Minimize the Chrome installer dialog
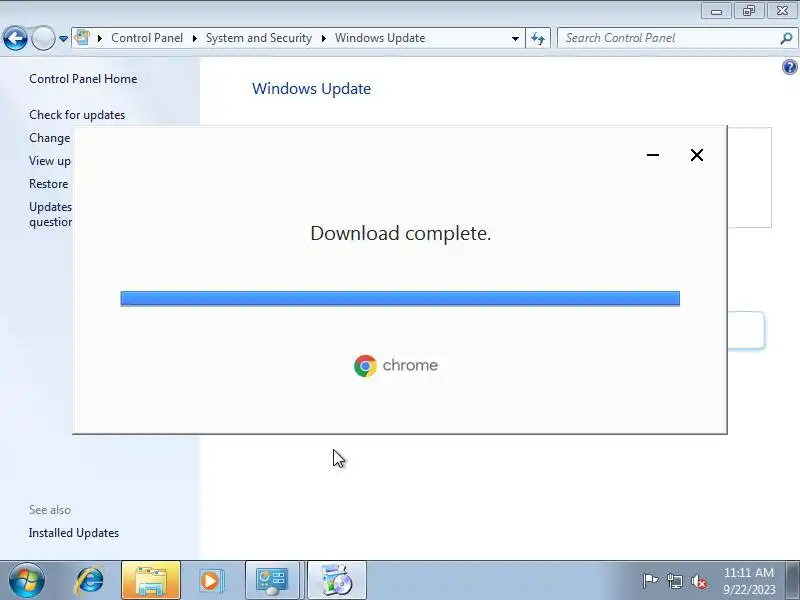800x600 pixels. [653, 155]
